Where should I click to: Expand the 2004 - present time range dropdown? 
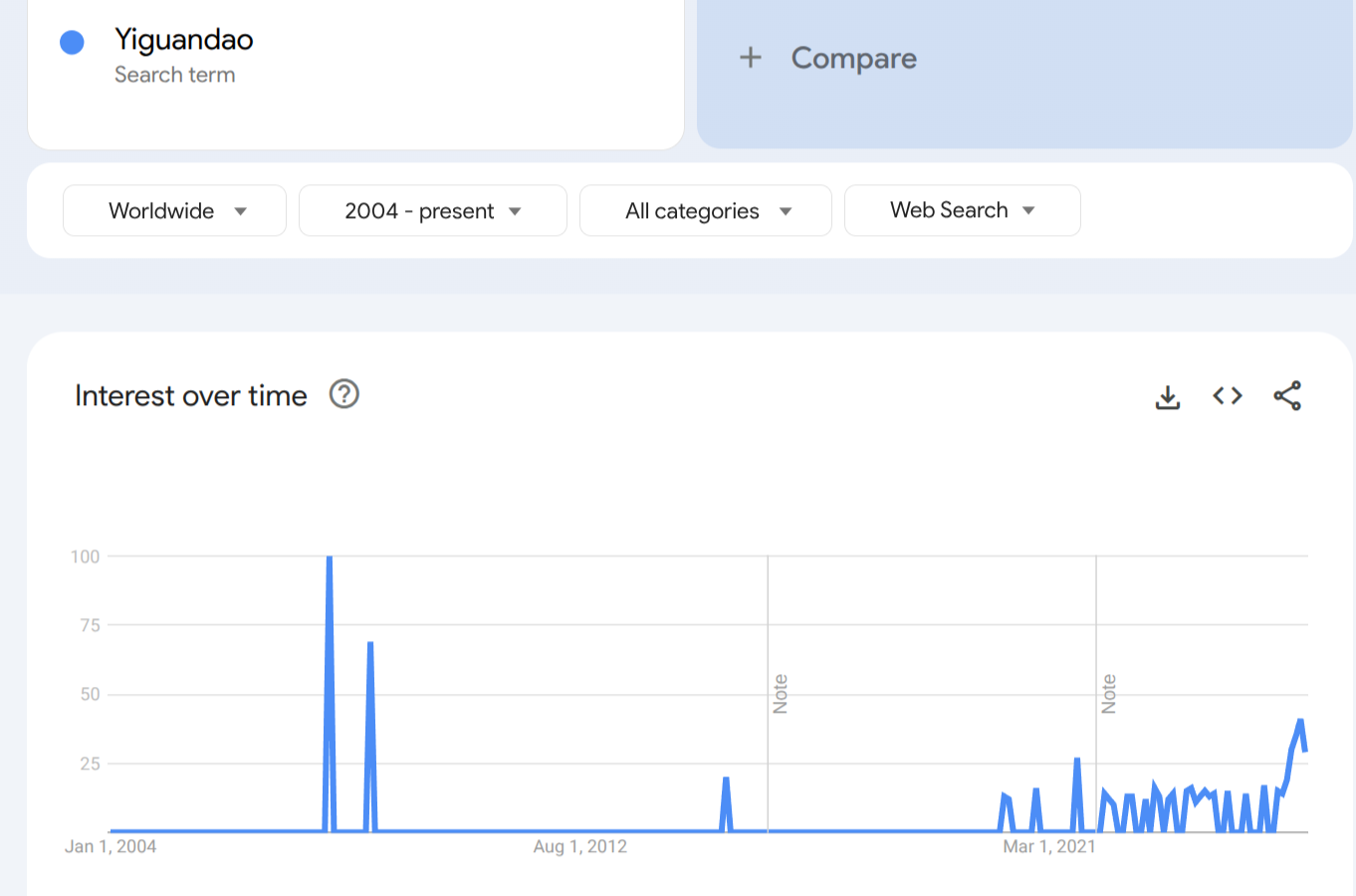[432, 211]
